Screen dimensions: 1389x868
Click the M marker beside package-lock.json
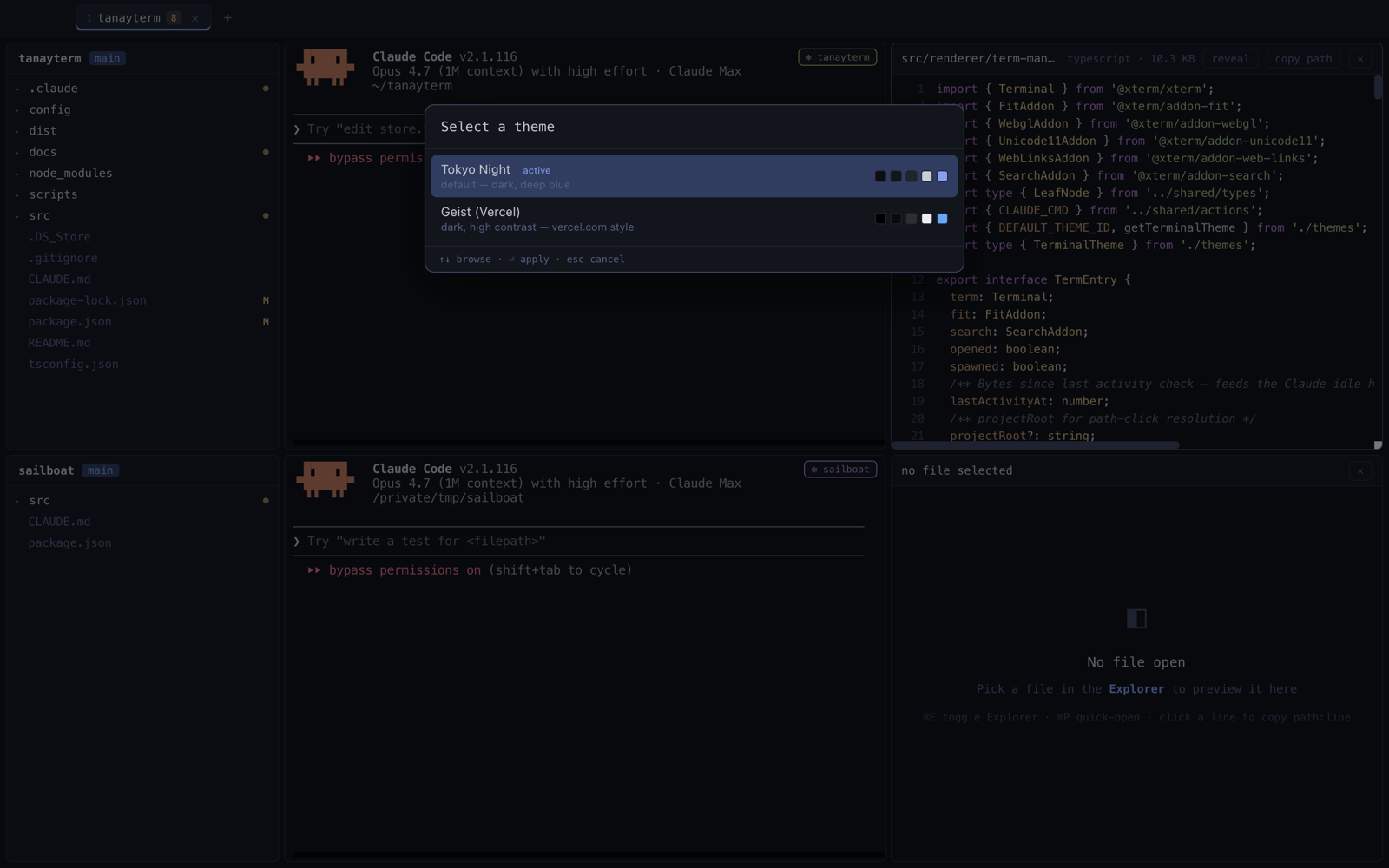point(266,300)
